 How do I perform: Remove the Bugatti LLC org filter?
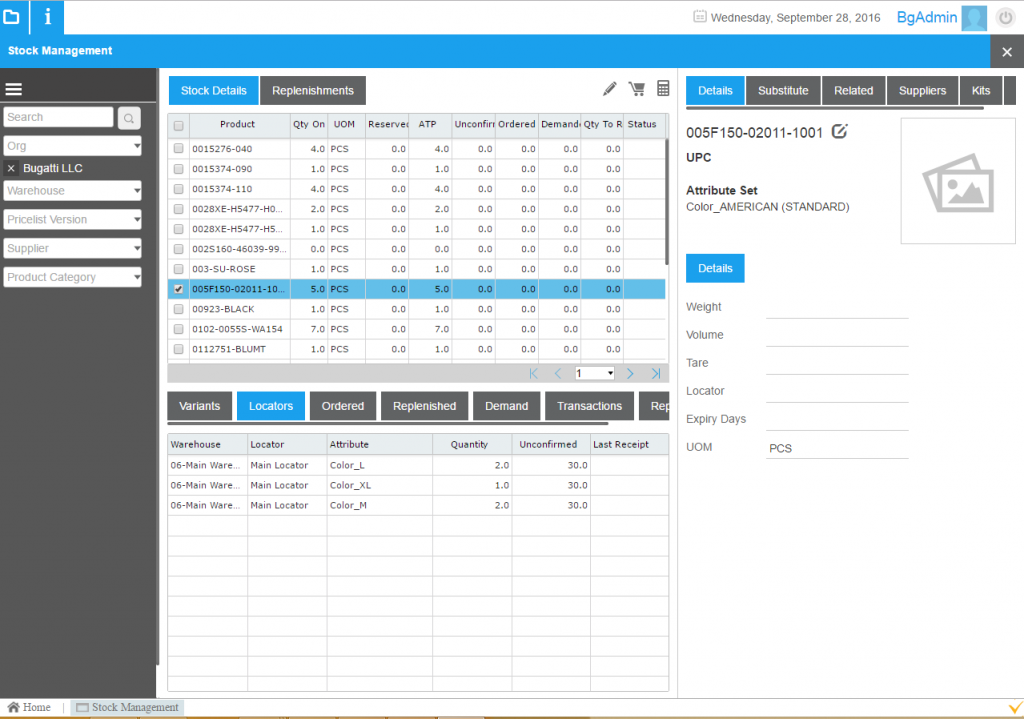click(11, 168)
